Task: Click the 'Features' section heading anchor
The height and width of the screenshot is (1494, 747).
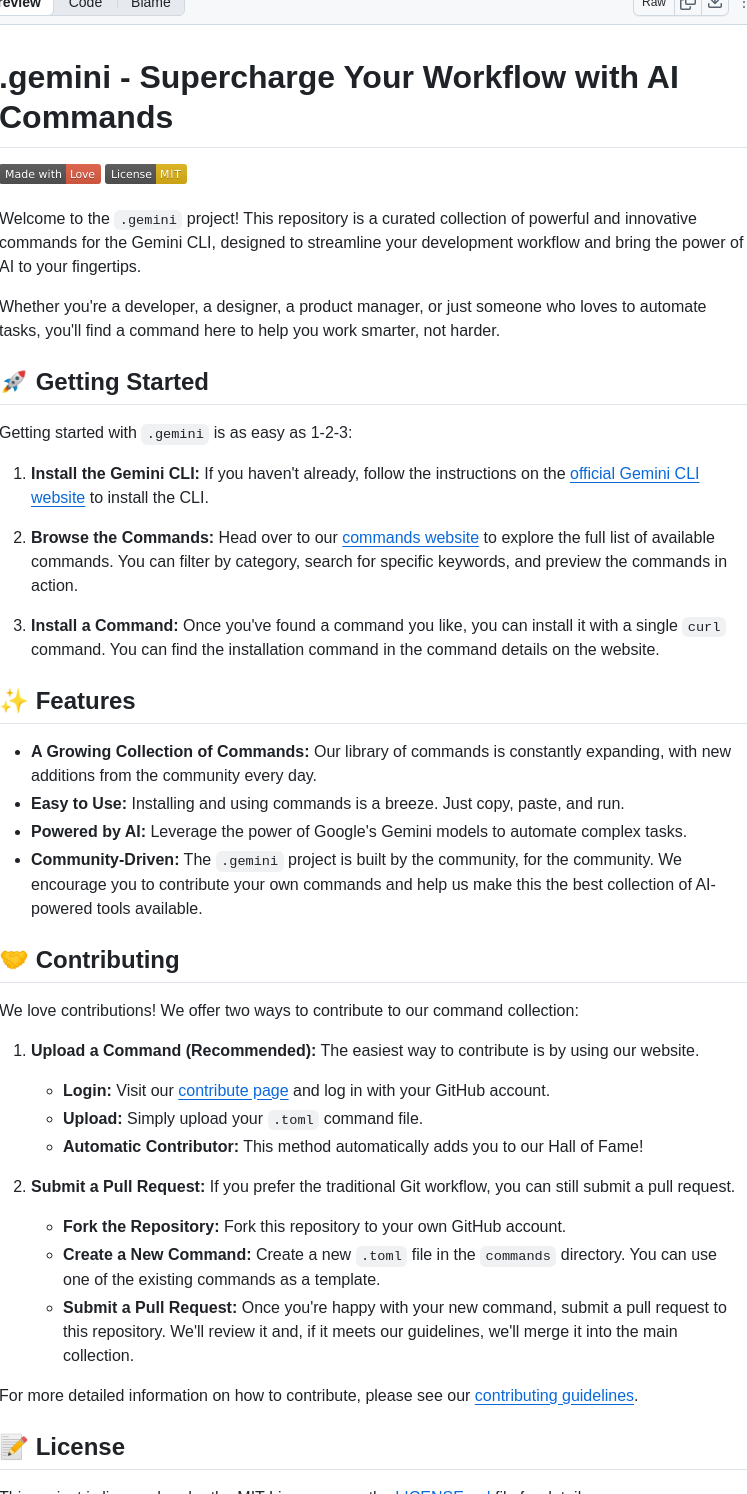Action: click(86, 700)
